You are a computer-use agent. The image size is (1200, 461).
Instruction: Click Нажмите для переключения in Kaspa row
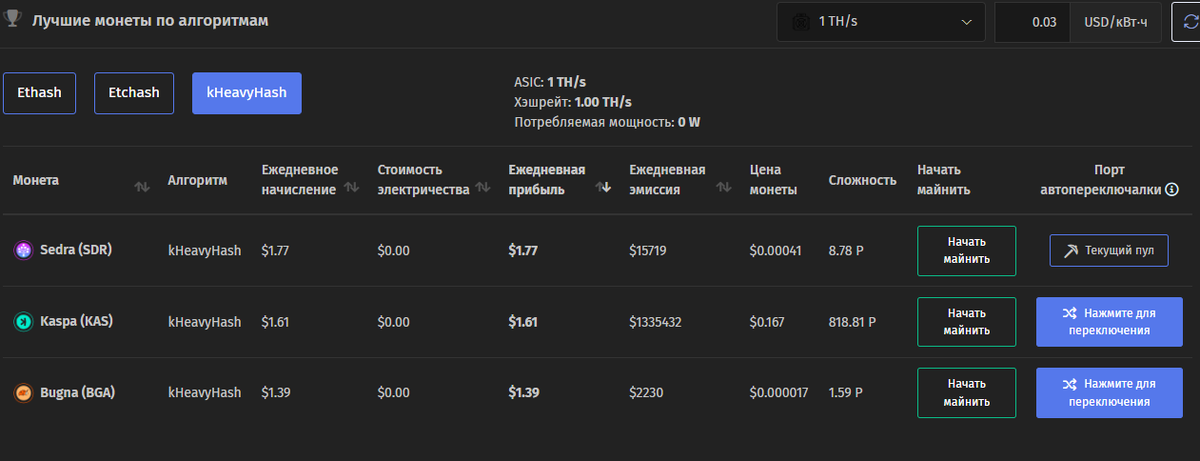pos(1109,322)
